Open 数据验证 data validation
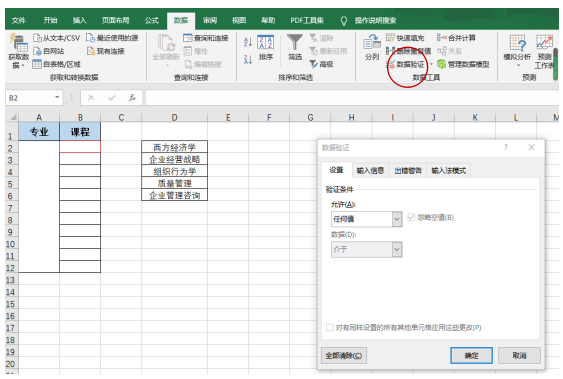This screenshot has width=563, height=379. click(405, 65)
